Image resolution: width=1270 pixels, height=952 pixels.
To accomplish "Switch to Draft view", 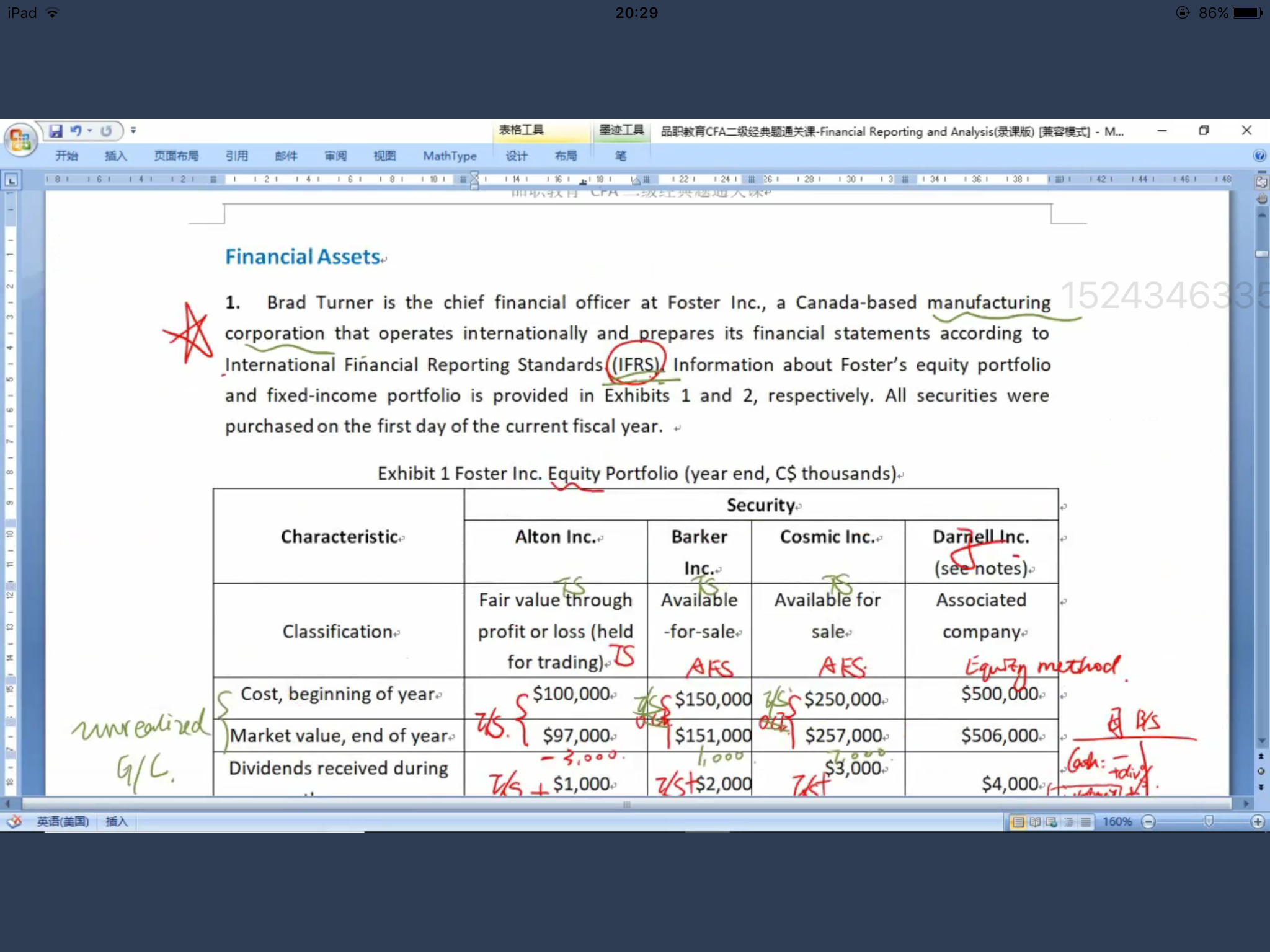I will tap(1085, 822).
